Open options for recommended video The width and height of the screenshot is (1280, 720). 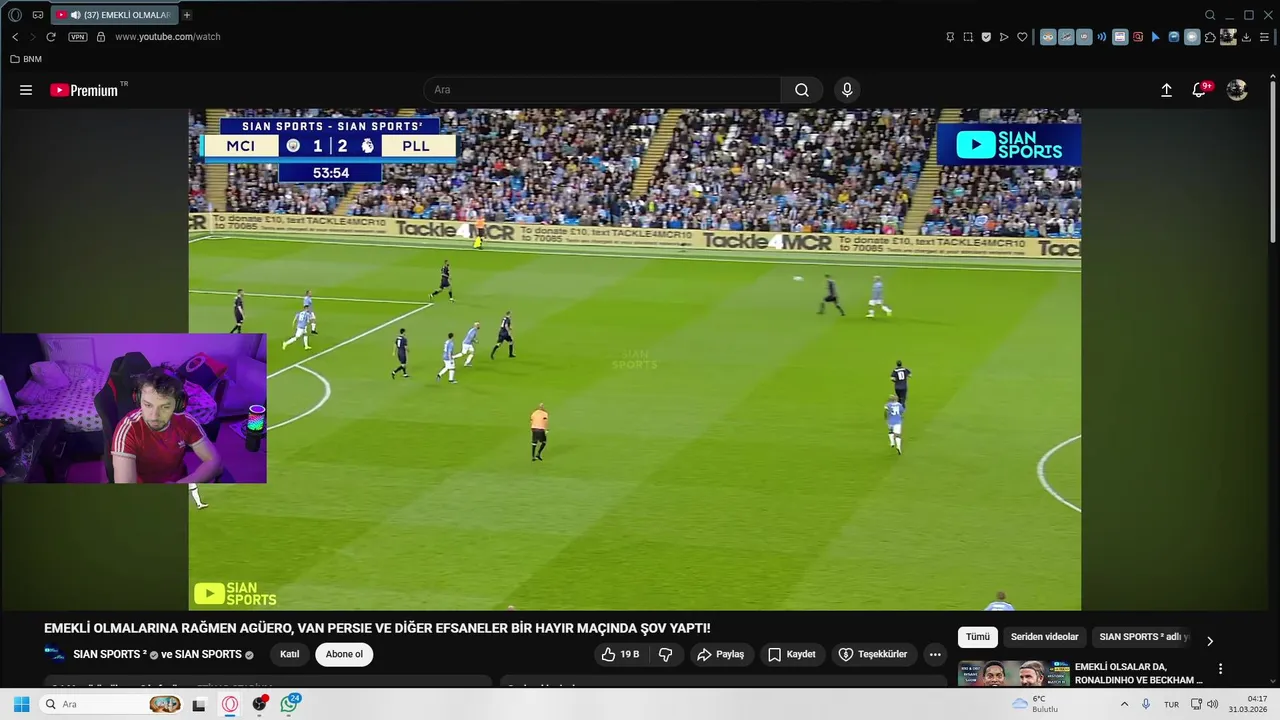tap(1220, 668)
